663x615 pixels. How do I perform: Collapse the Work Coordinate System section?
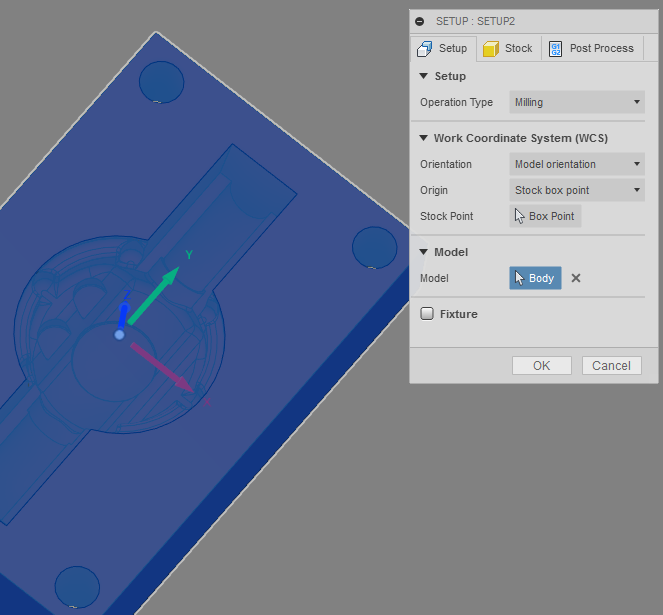(423, 138)
